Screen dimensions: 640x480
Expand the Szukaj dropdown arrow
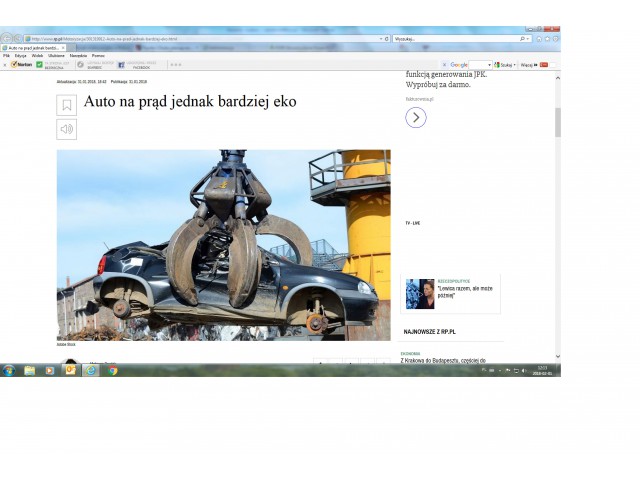pos(516,64)
